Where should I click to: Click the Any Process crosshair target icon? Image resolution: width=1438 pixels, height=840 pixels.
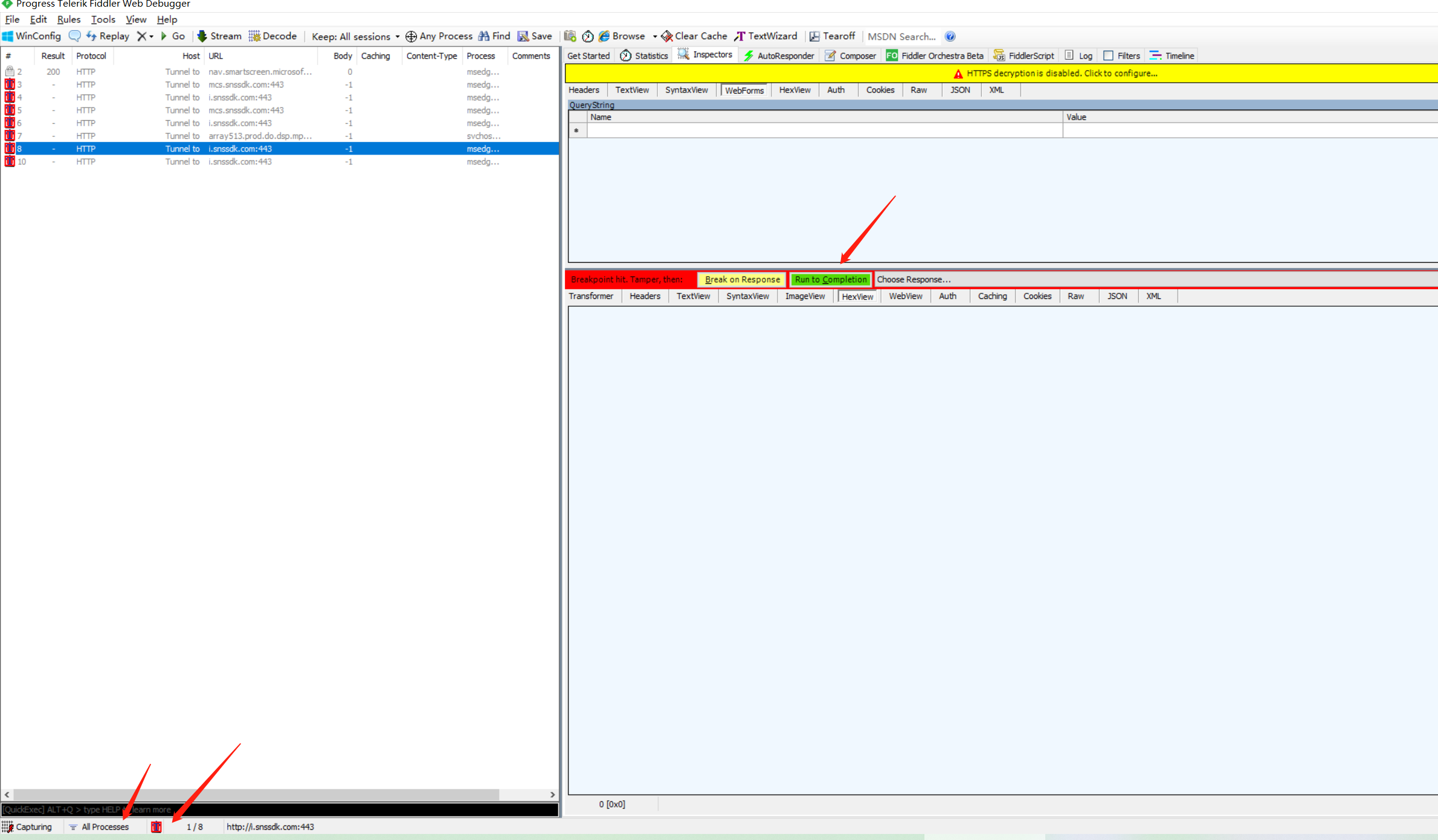pyautogui.click(x=411, y=36)
